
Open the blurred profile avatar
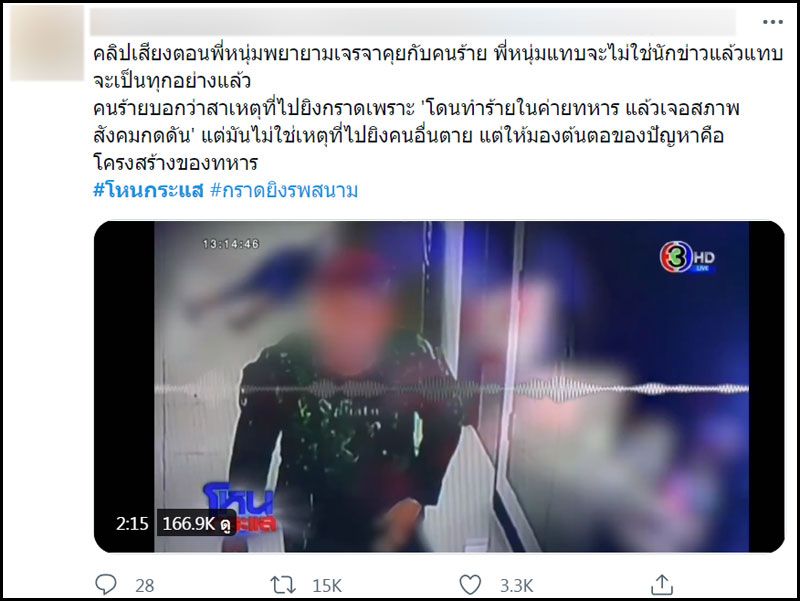47,44
